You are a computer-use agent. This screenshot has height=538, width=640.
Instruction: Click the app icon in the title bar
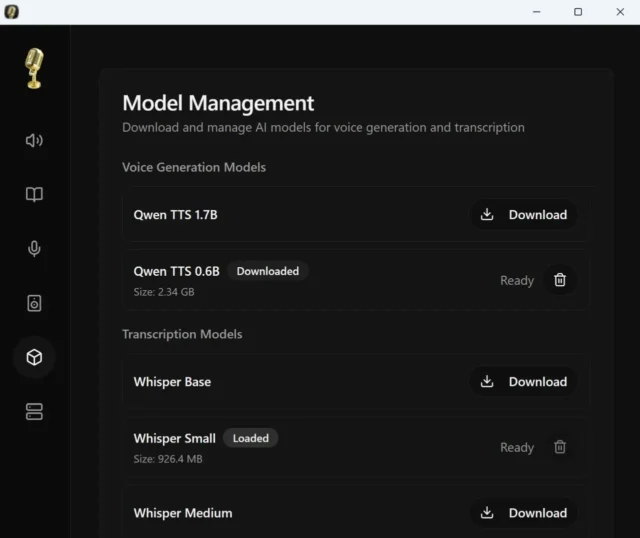pos(11,12)
